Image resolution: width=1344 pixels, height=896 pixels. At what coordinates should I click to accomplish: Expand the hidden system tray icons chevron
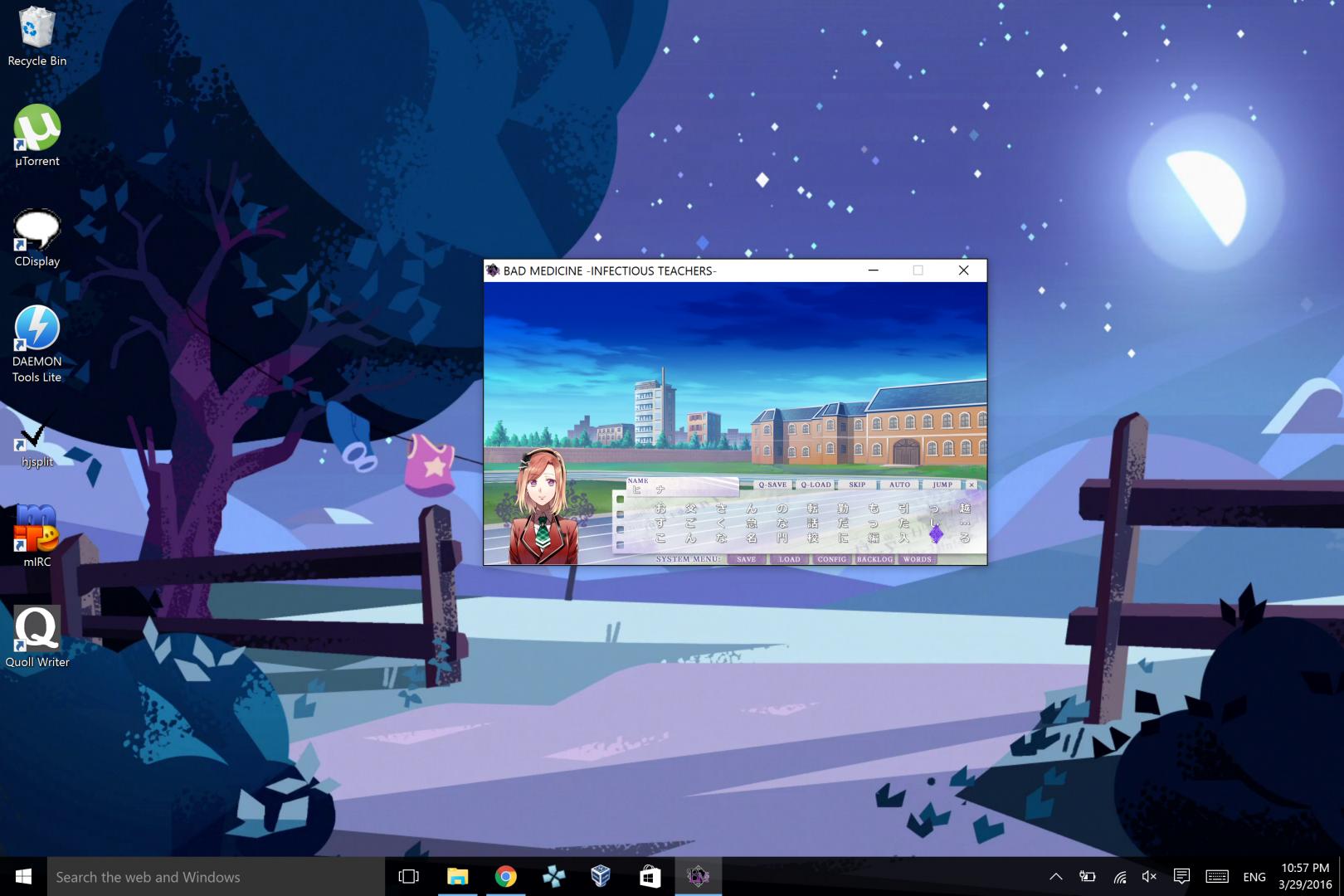[x=1055, y=877]
